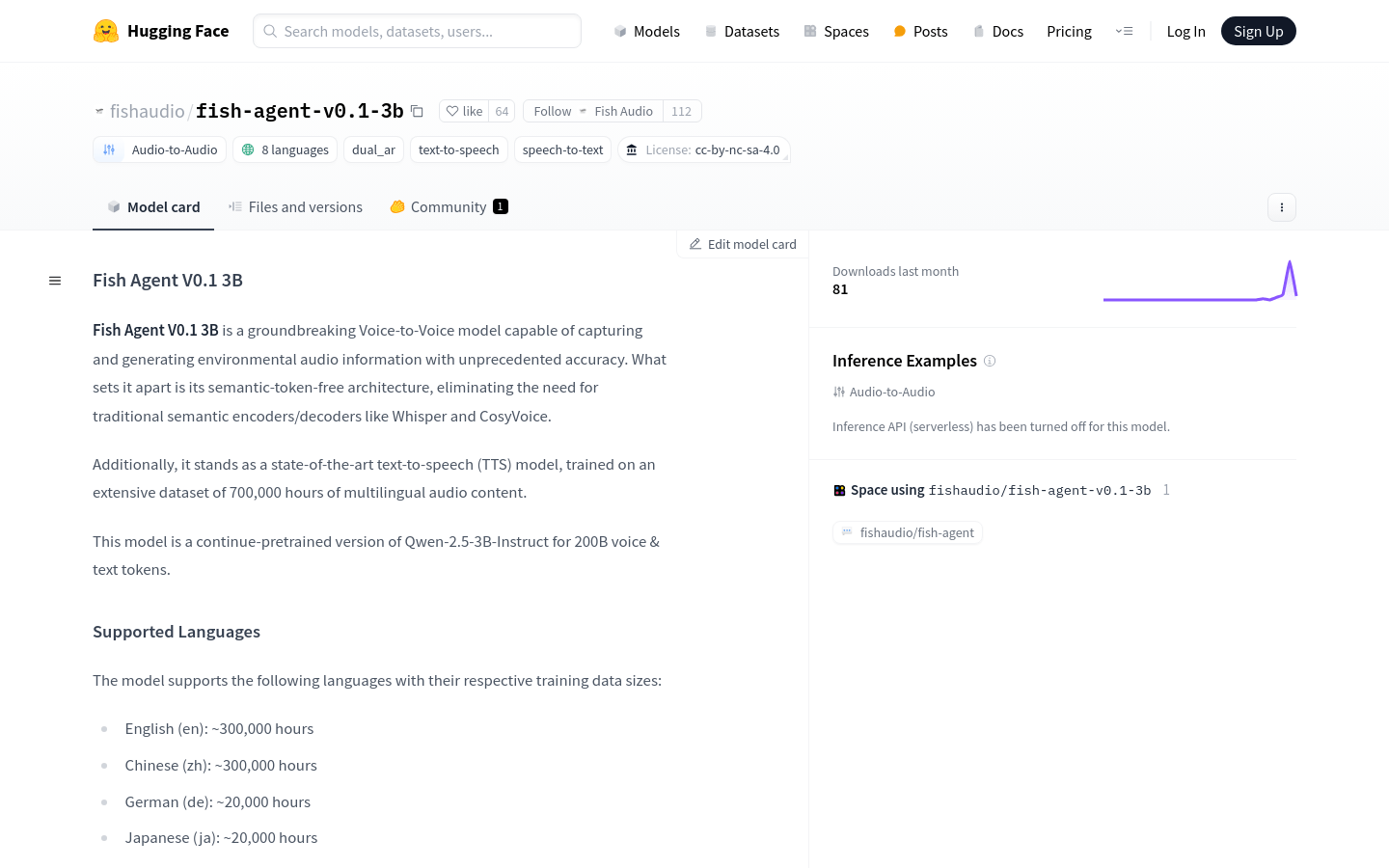Click the downloads count 81

tap(840, 289)
